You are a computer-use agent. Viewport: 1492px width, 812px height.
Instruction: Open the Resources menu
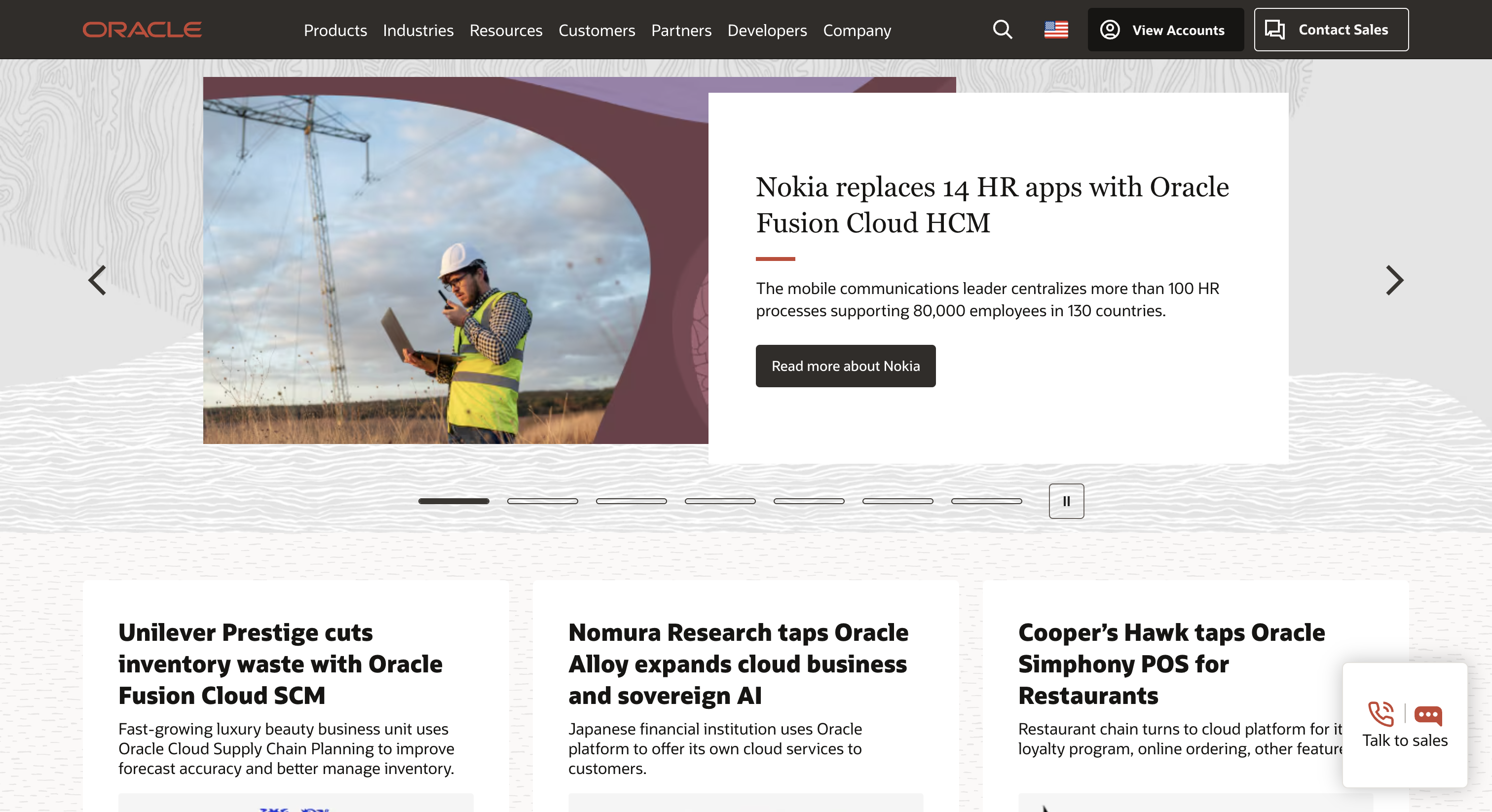506,30
